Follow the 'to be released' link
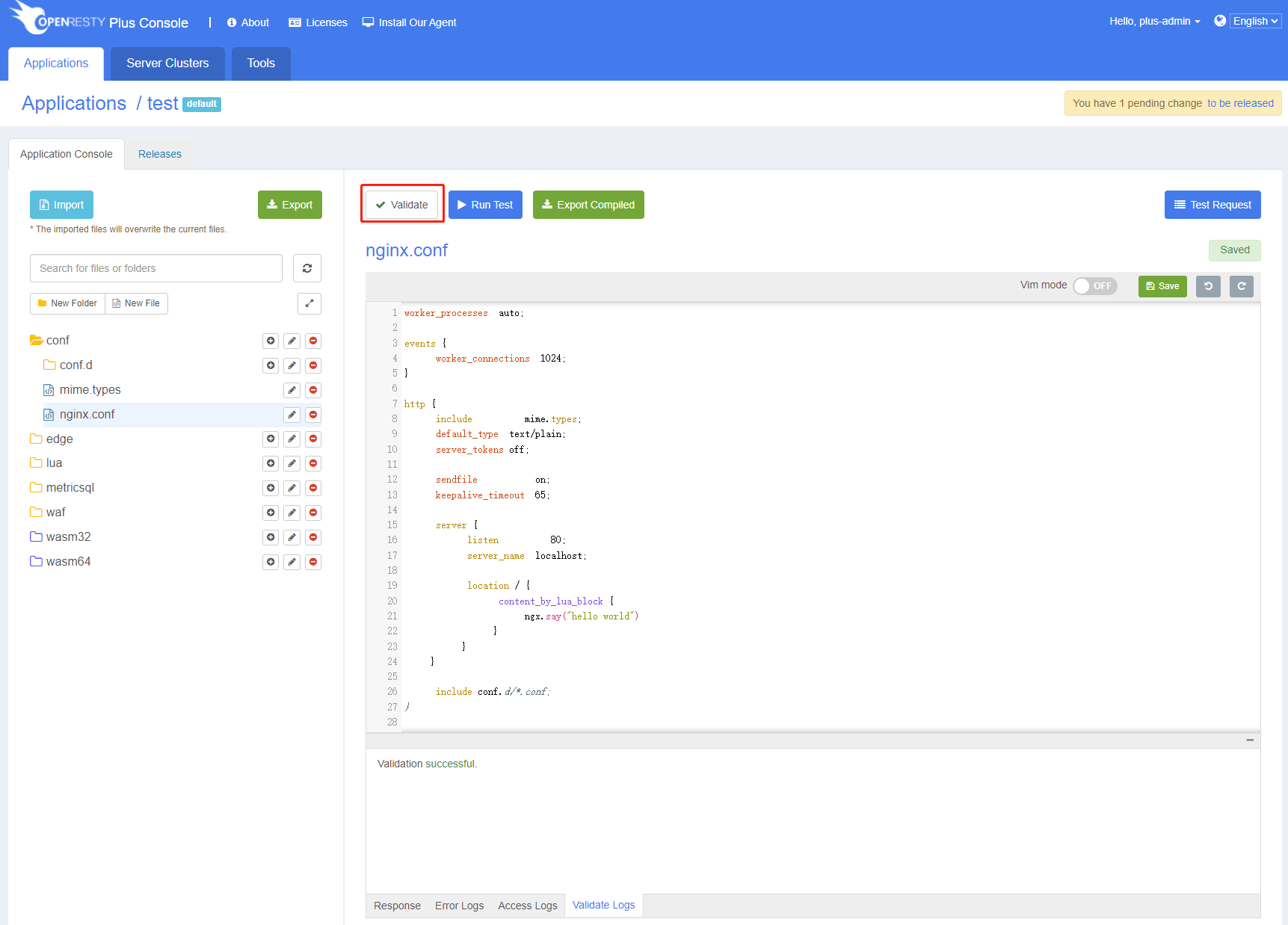This screenshot has height=925, width=1288. 1240,103
